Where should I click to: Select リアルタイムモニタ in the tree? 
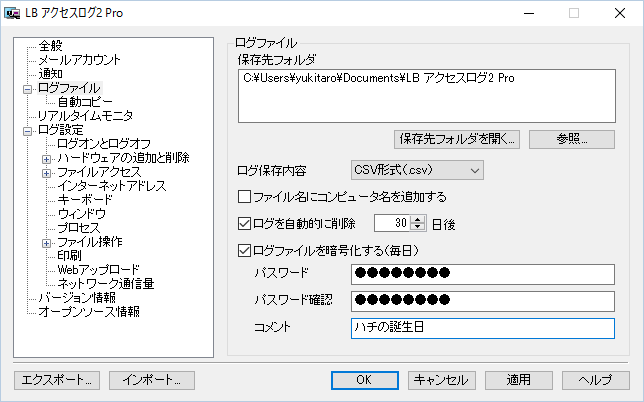click(85, 116)
